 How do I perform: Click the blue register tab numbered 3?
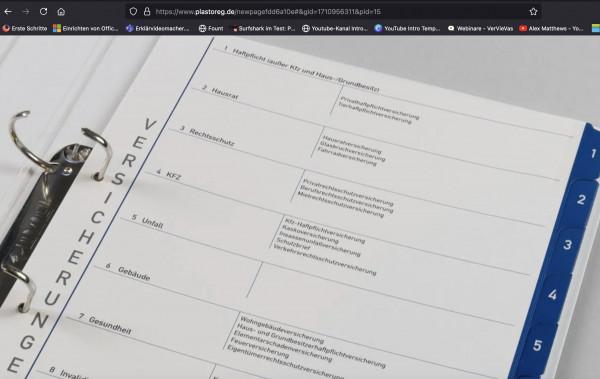click(567, 244)
